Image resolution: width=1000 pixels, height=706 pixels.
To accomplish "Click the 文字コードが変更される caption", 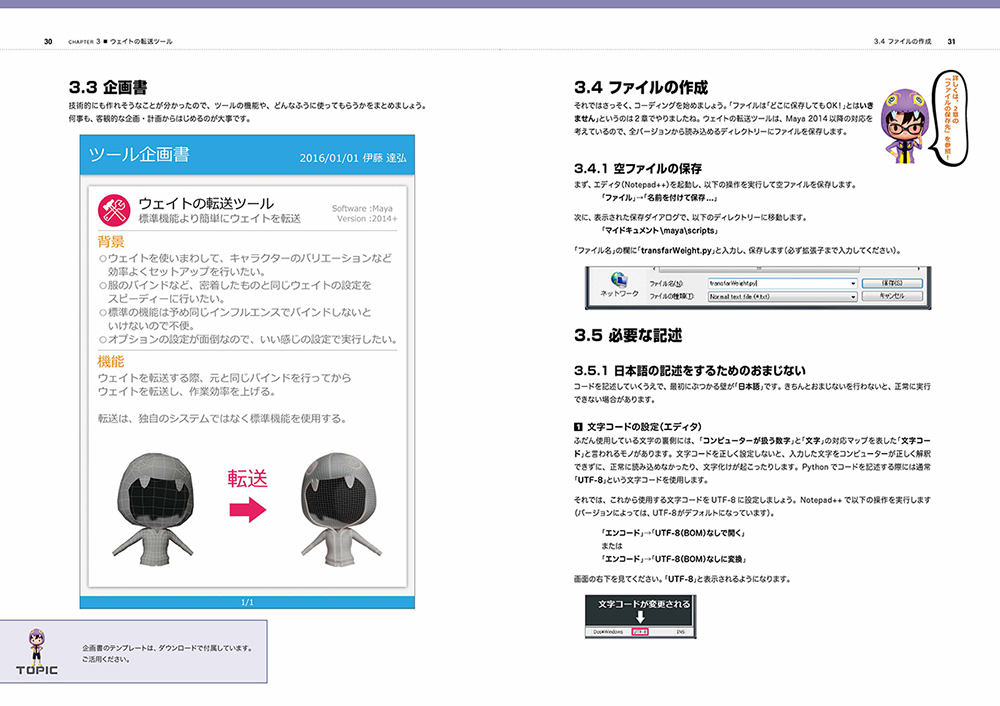I will [643, 604].
